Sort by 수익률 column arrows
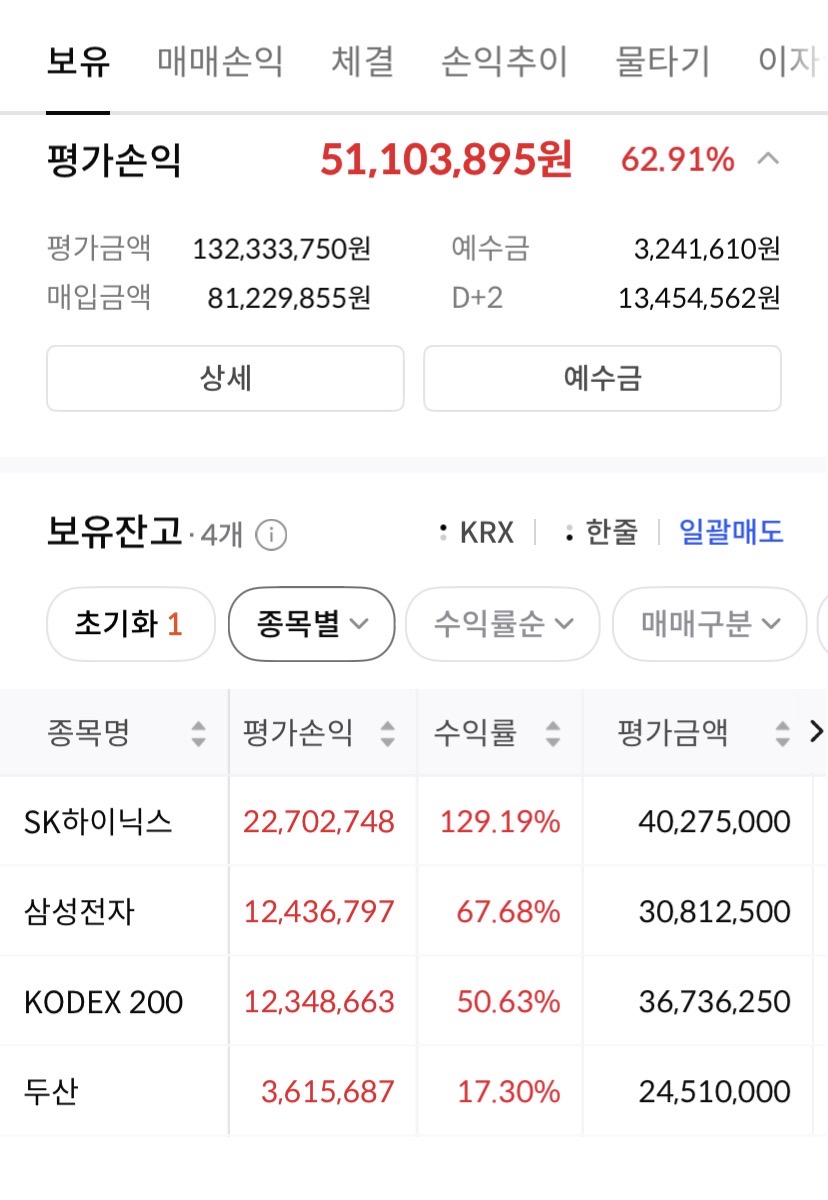This screenshot has height=1200, width=828. click(552, 734)
